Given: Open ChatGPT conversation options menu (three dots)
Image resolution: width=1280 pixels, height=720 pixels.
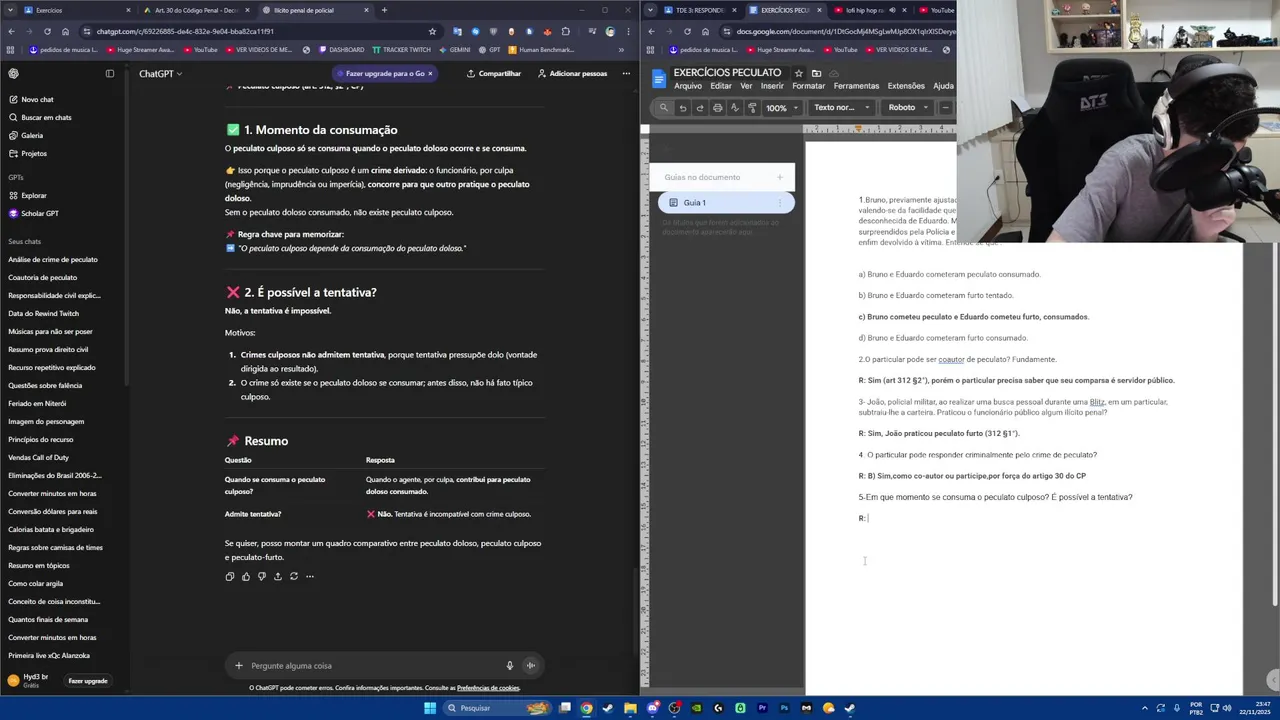Looking at the screenshot, I should (626, 73).
